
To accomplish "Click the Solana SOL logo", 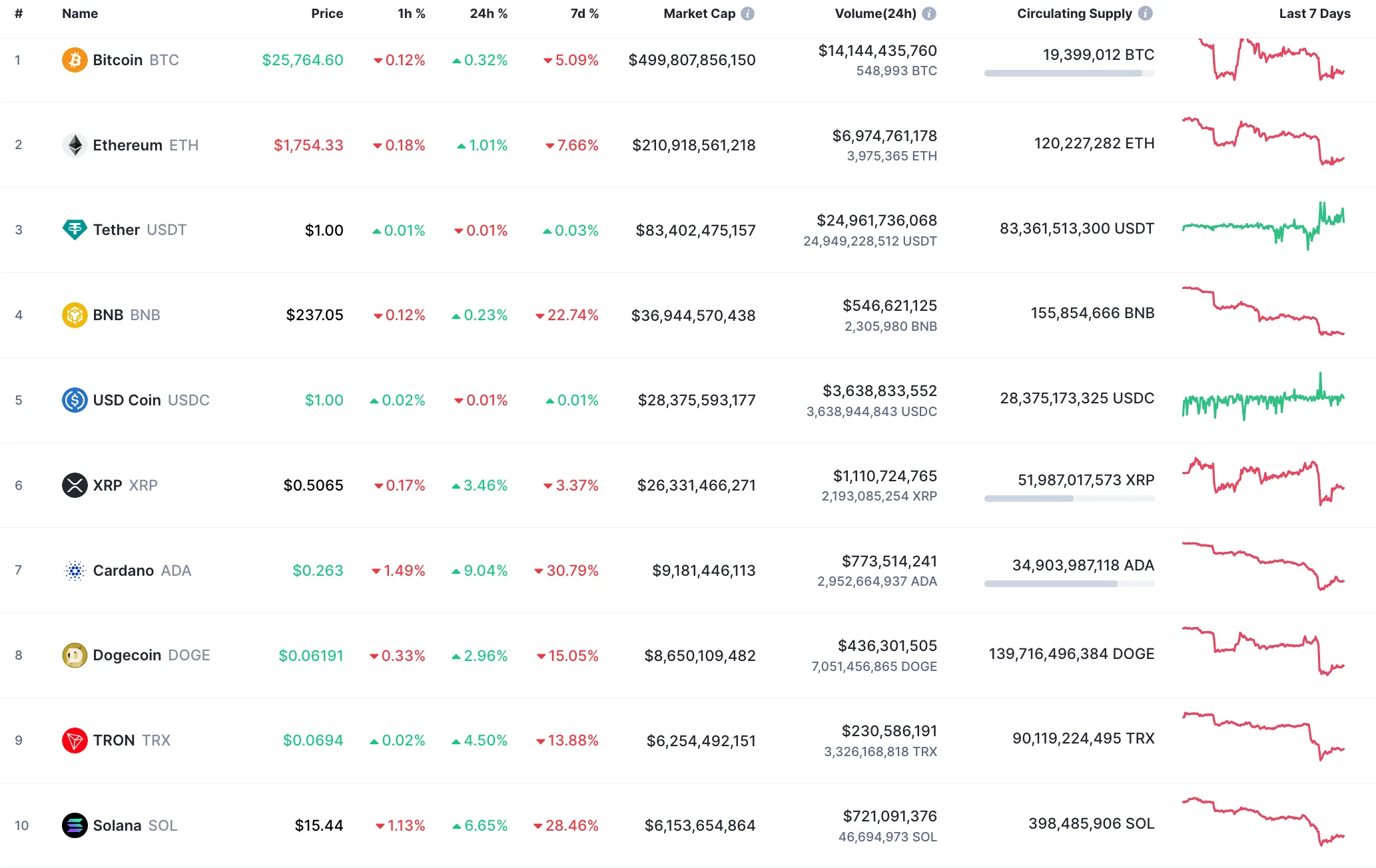I will tap(75, 825).
